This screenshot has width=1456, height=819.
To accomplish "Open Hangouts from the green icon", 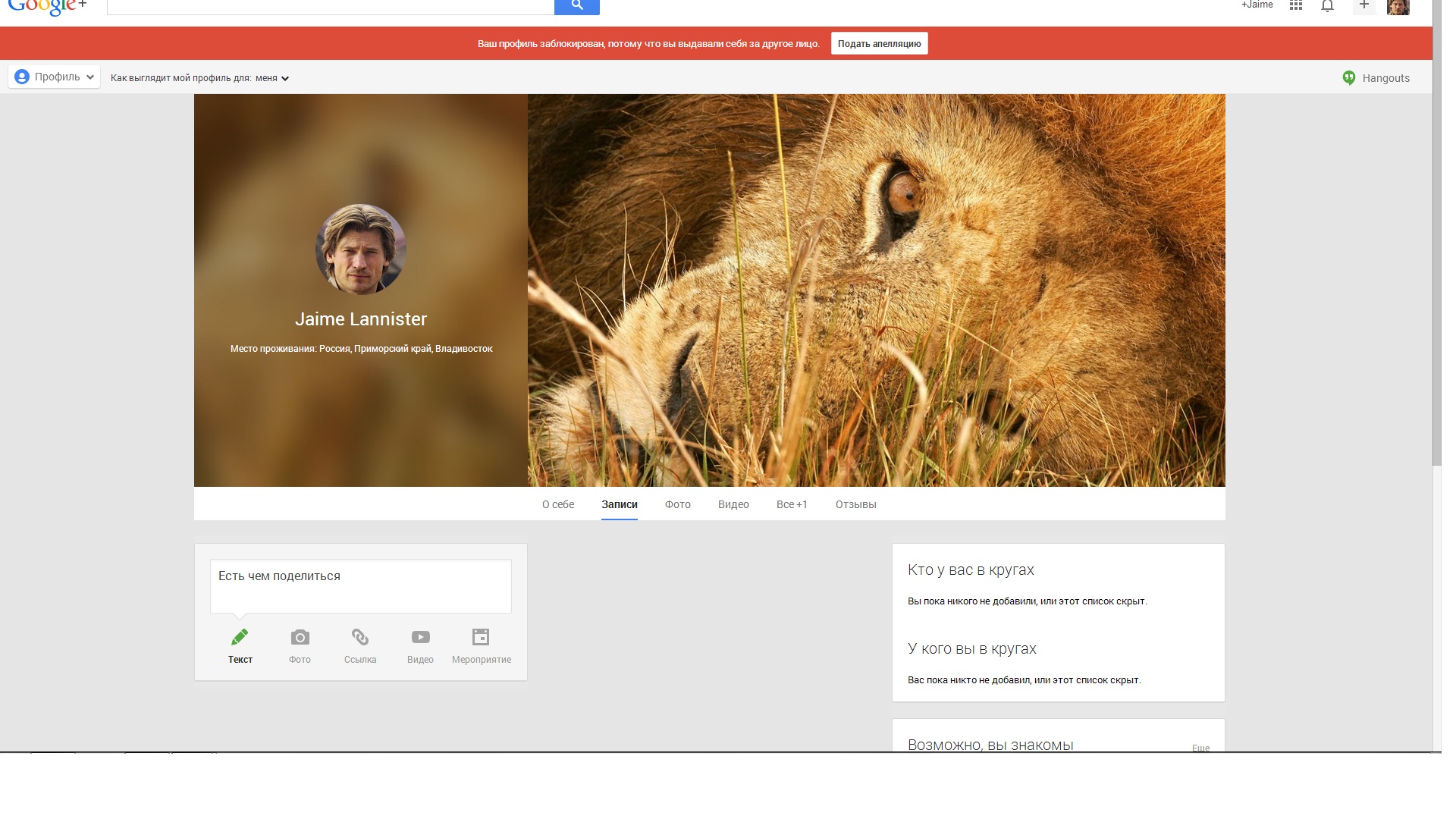I will tap(1349, 78).
